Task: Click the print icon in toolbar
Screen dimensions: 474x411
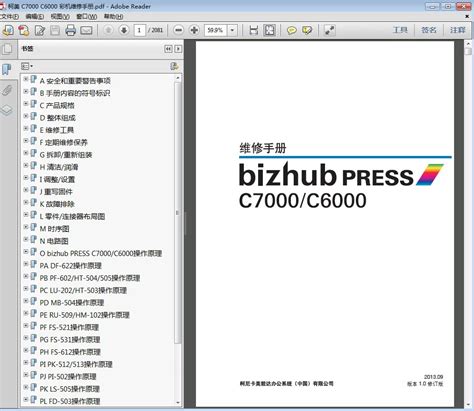Action: pyautogui.click(x=70, y=30)
